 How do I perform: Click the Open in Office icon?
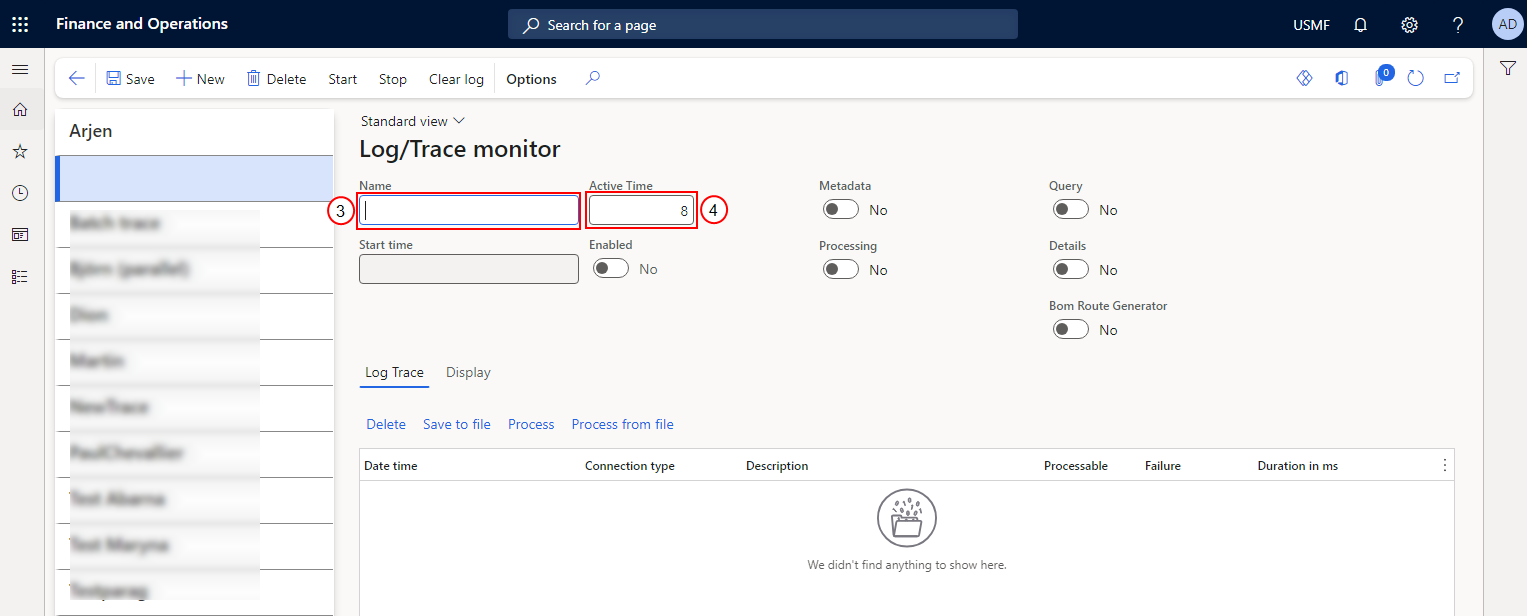pyautogui.click(x=1342, y=78)
